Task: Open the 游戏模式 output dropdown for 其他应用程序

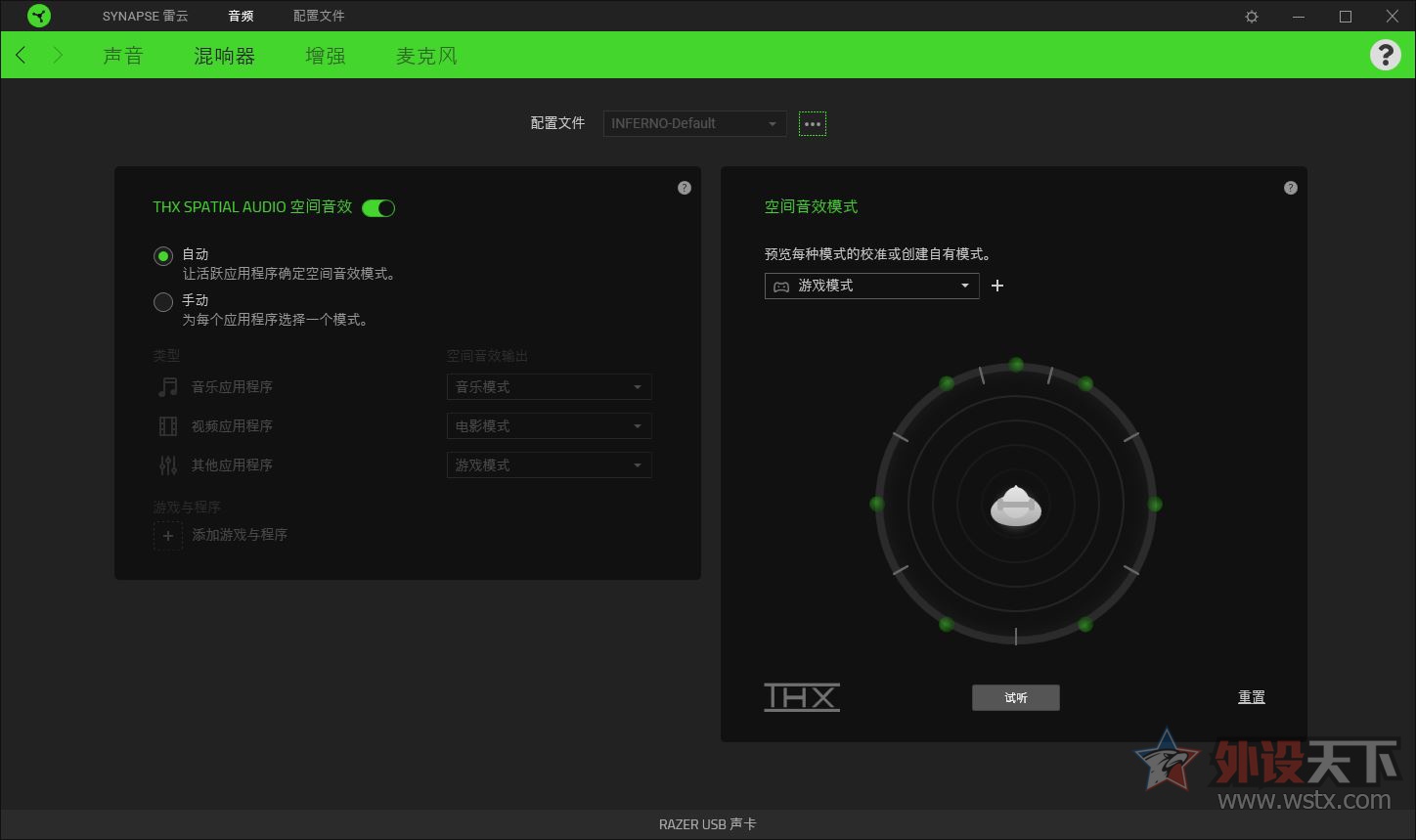Action: [550, 465]
